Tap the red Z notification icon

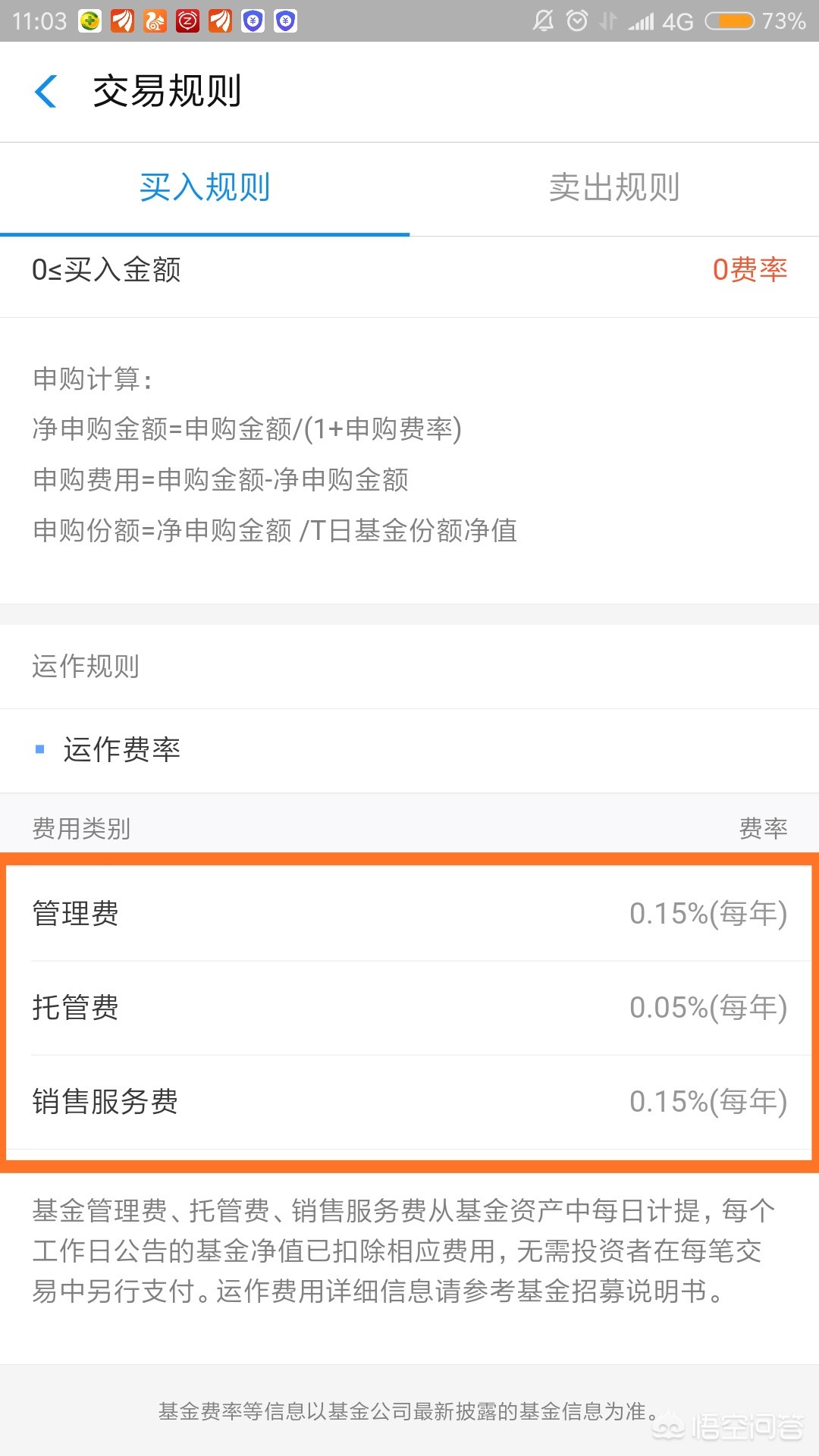pos(187,21)
